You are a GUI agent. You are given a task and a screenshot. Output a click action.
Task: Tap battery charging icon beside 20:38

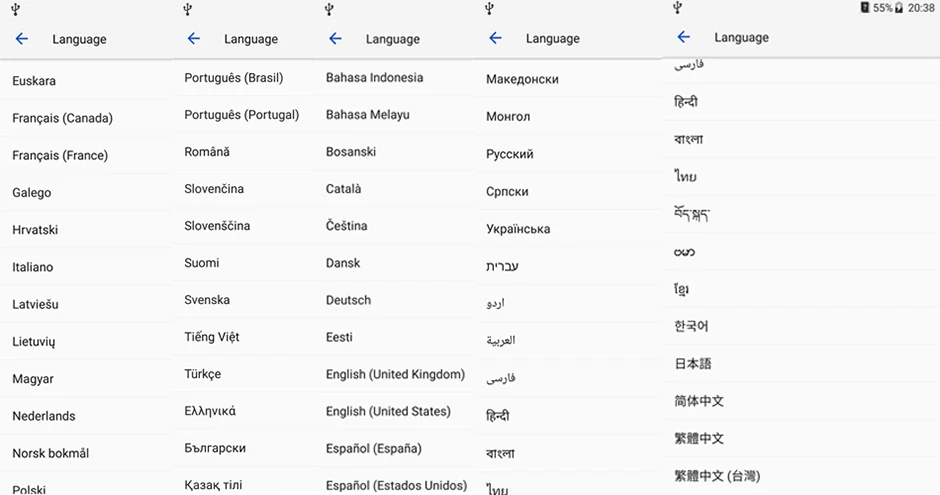tap(899, 8)
